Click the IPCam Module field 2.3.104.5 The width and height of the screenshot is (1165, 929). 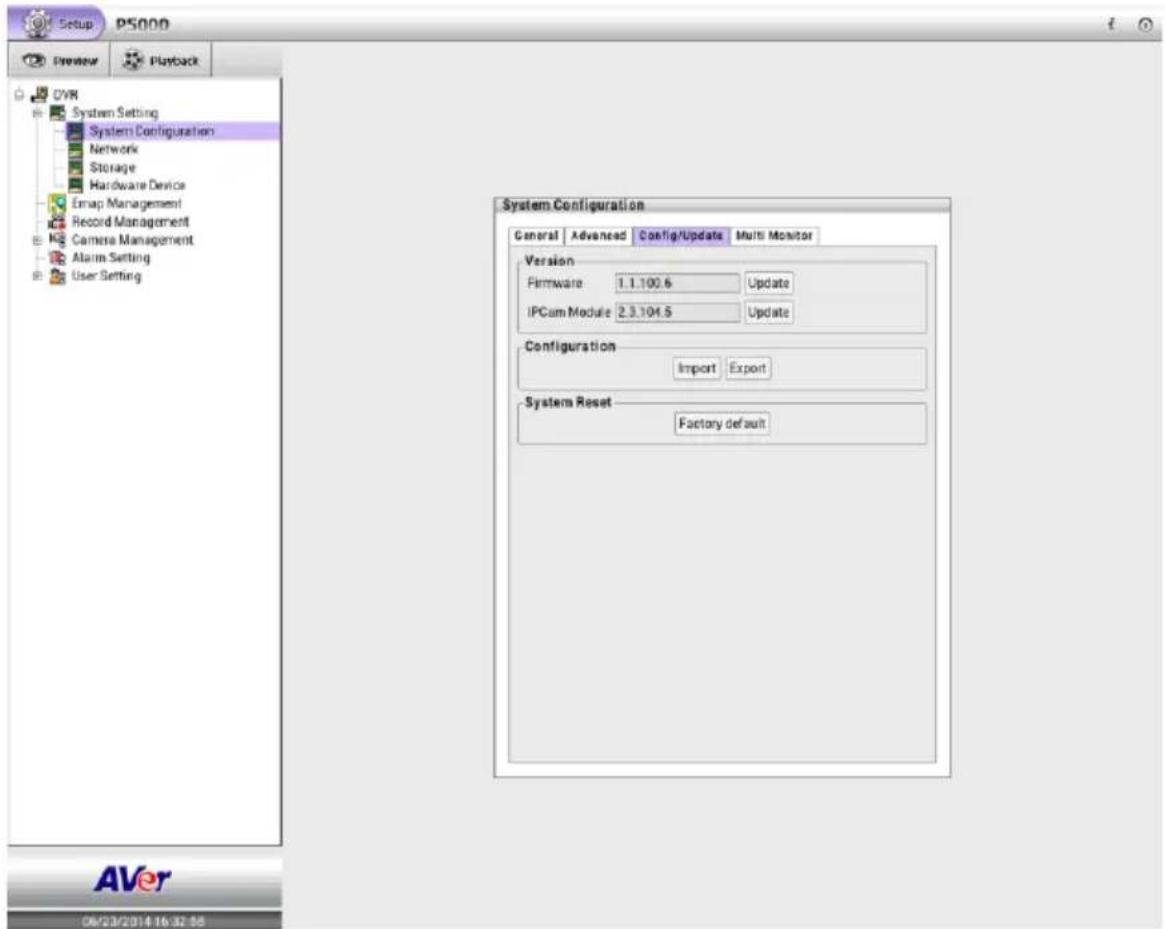click(677, 312)
